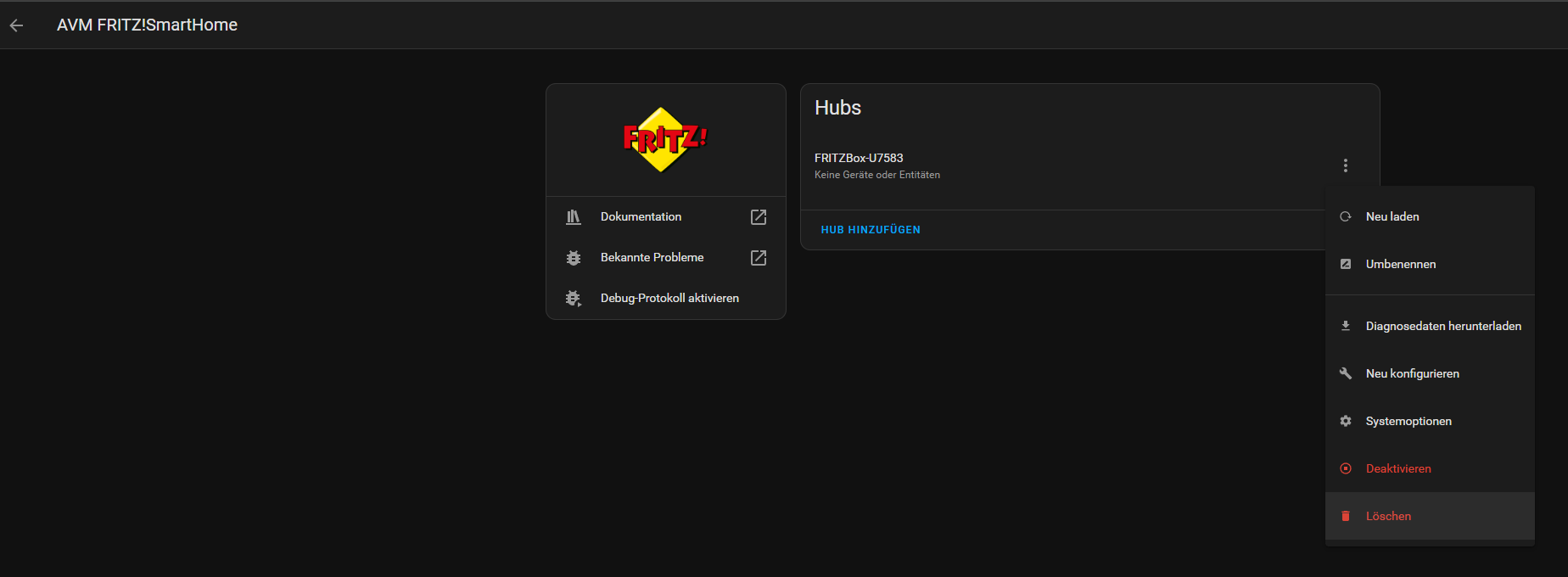Viewport: 1568px width, 577px height.
Task: Select Neu konfigurieren menu entry
Action: click(x=1430, y=373)
